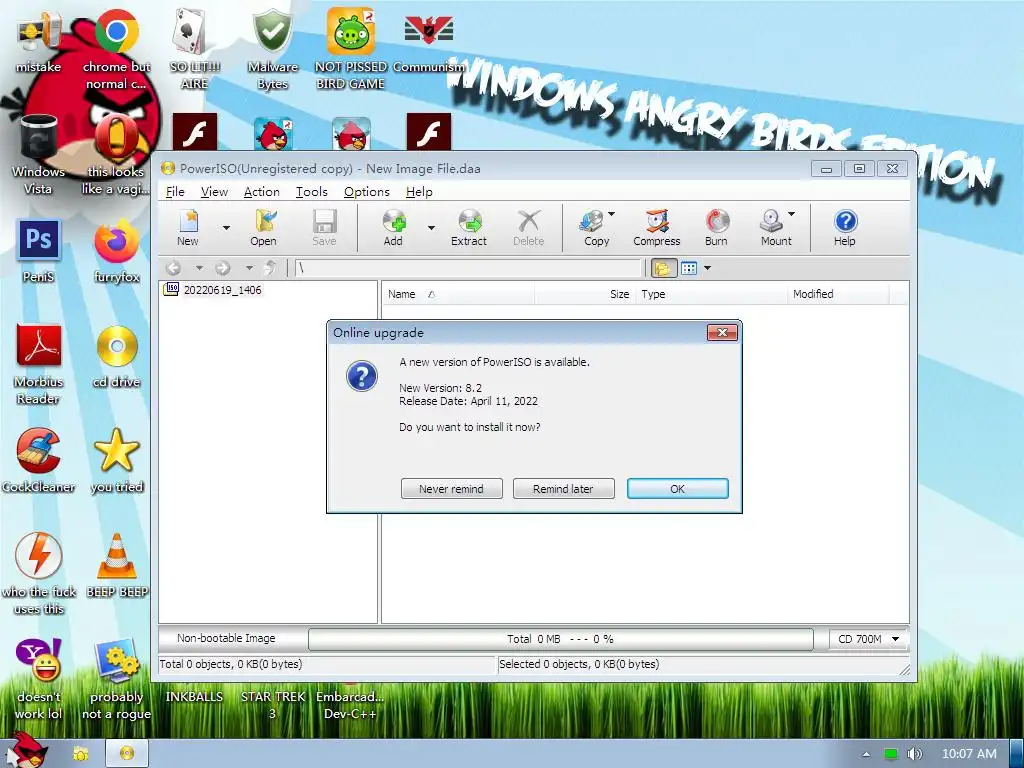Click the view style grid icon

pyautogui.click(x=689, y=268)
